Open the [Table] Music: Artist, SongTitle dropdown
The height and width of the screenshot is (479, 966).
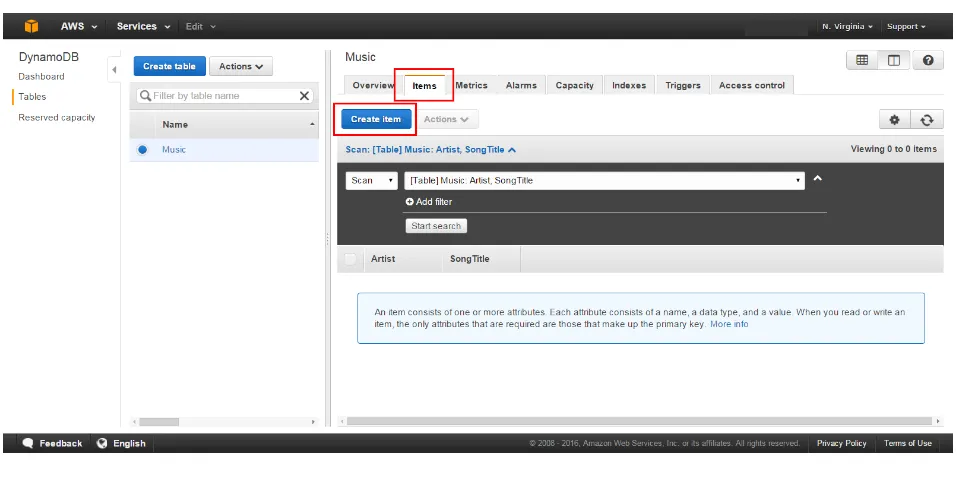coord(604,180)
